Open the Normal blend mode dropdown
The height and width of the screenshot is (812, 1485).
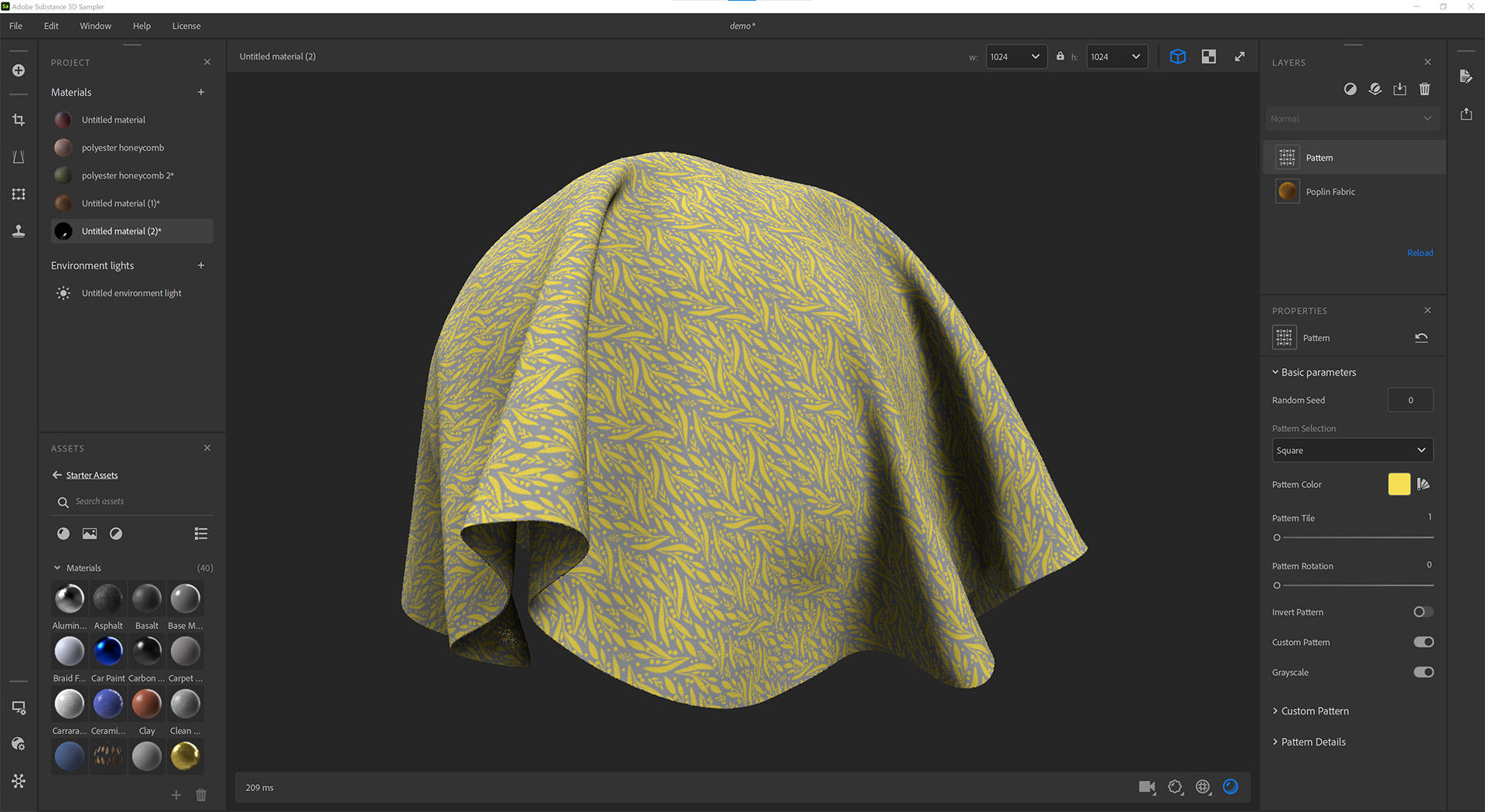[1352, 118]
